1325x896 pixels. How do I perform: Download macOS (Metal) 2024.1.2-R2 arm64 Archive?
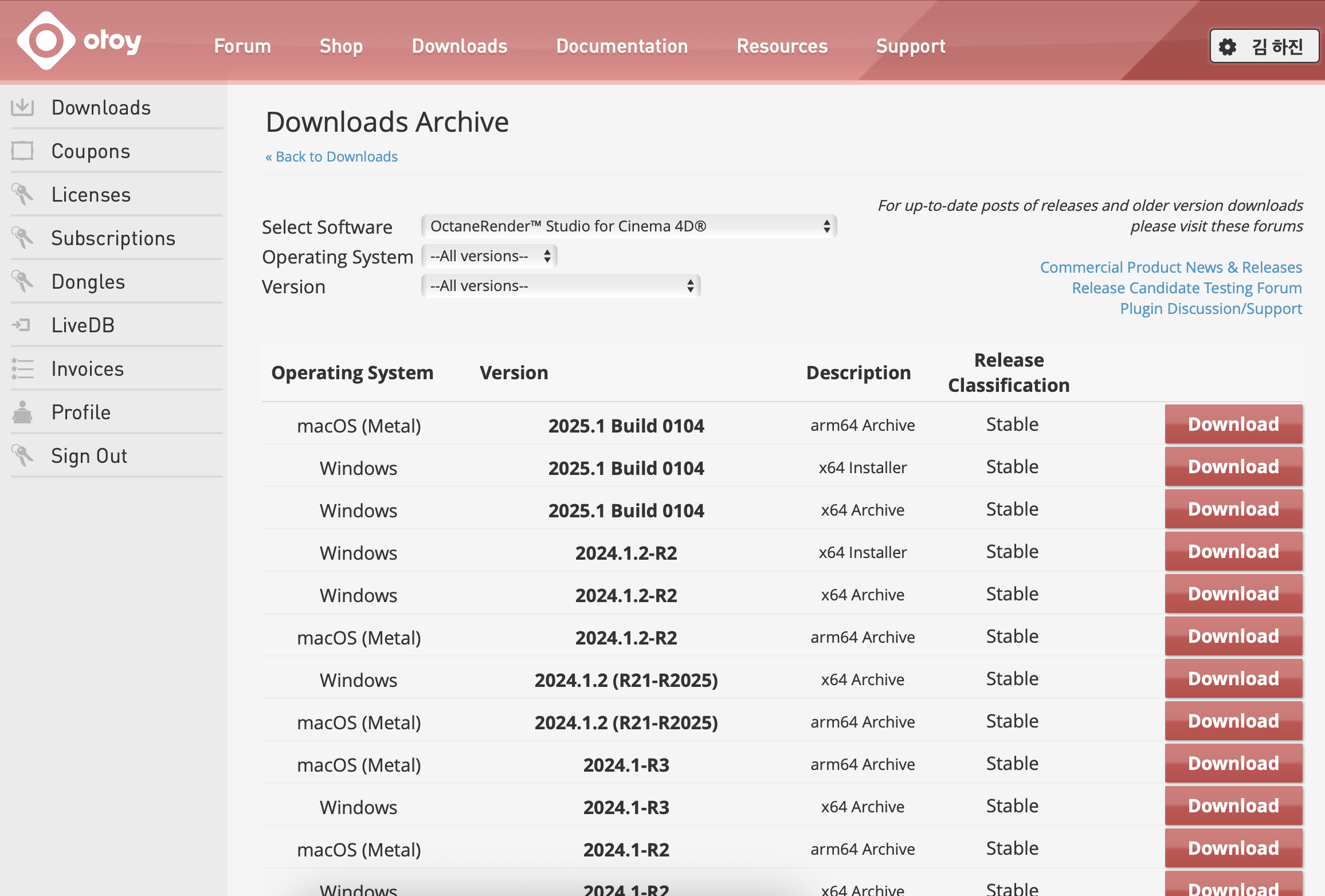(1233, 636)
